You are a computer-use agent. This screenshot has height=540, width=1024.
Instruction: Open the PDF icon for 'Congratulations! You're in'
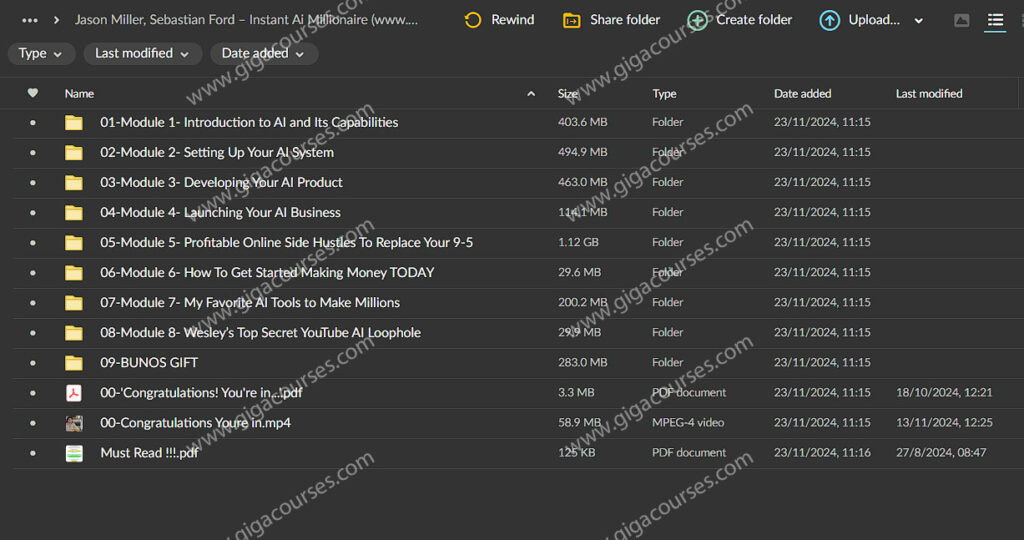point(74,393)
